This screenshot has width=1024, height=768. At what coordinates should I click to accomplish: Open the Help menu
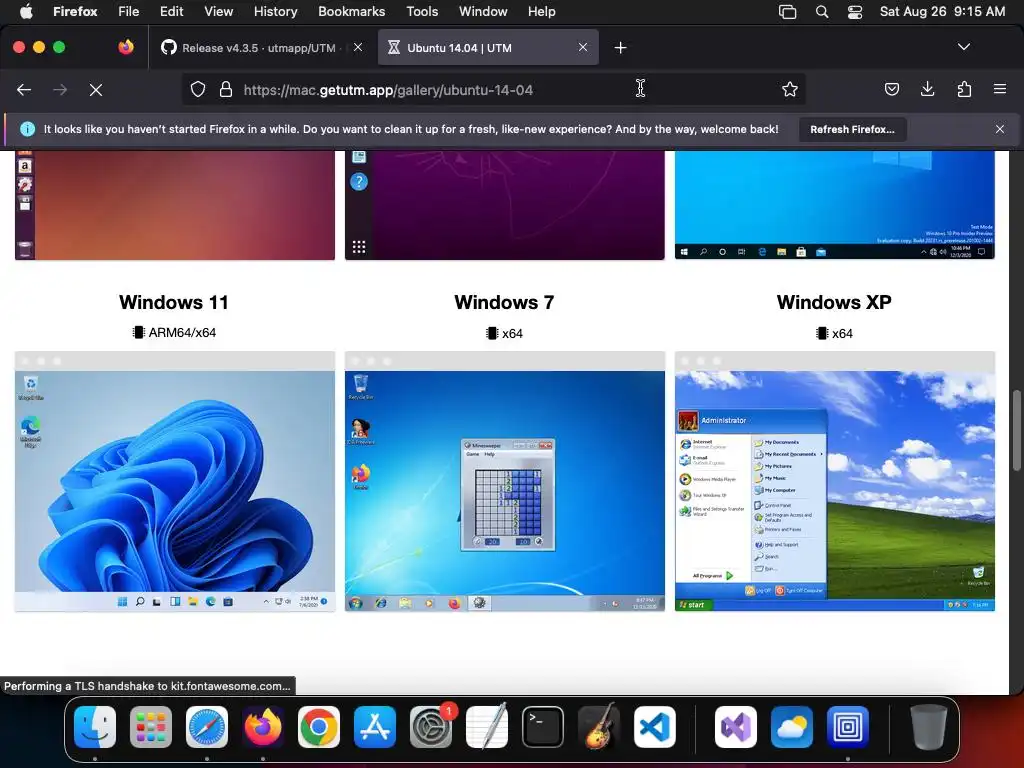tap(541, 11)
